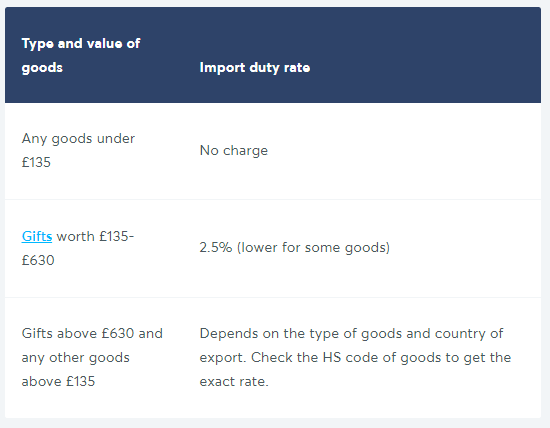
Task: Click the '£630' value in second row
Action: (x=38, y=260)
